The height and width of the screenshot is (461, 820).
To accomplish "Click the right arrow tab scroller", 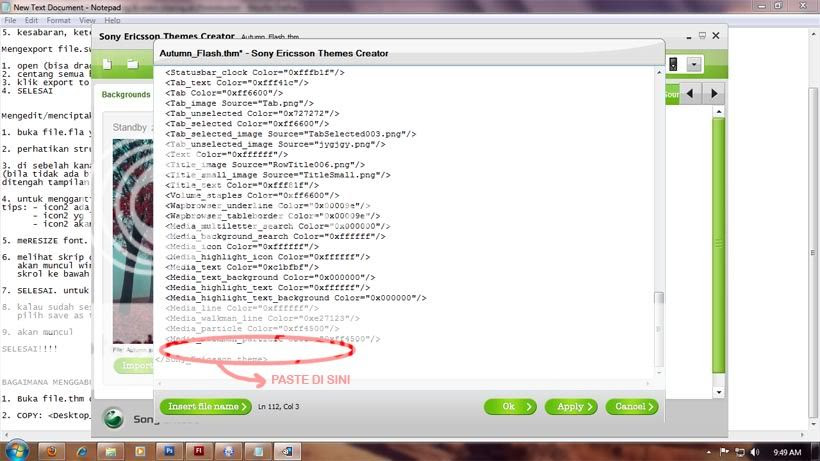I will click(x=714, y=94).
